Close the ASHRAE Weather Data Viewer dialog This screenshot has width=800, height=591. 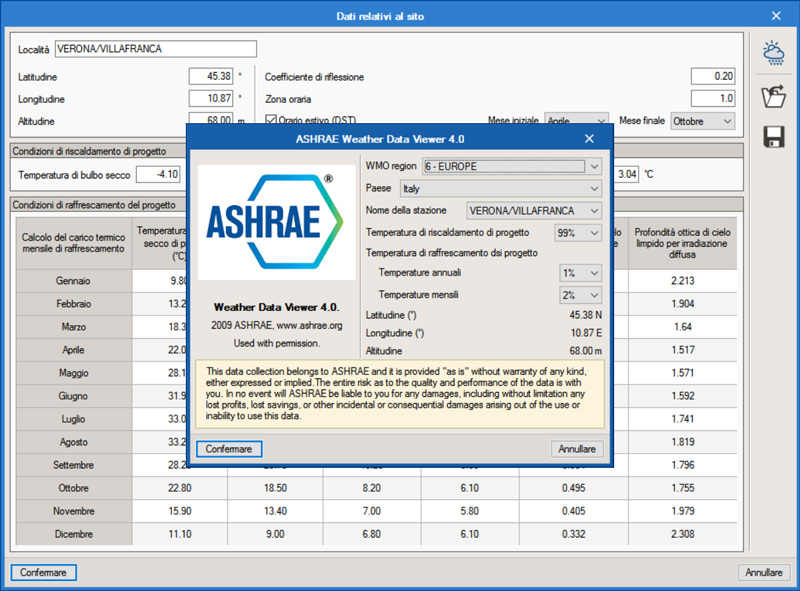(x=589, y=139)
